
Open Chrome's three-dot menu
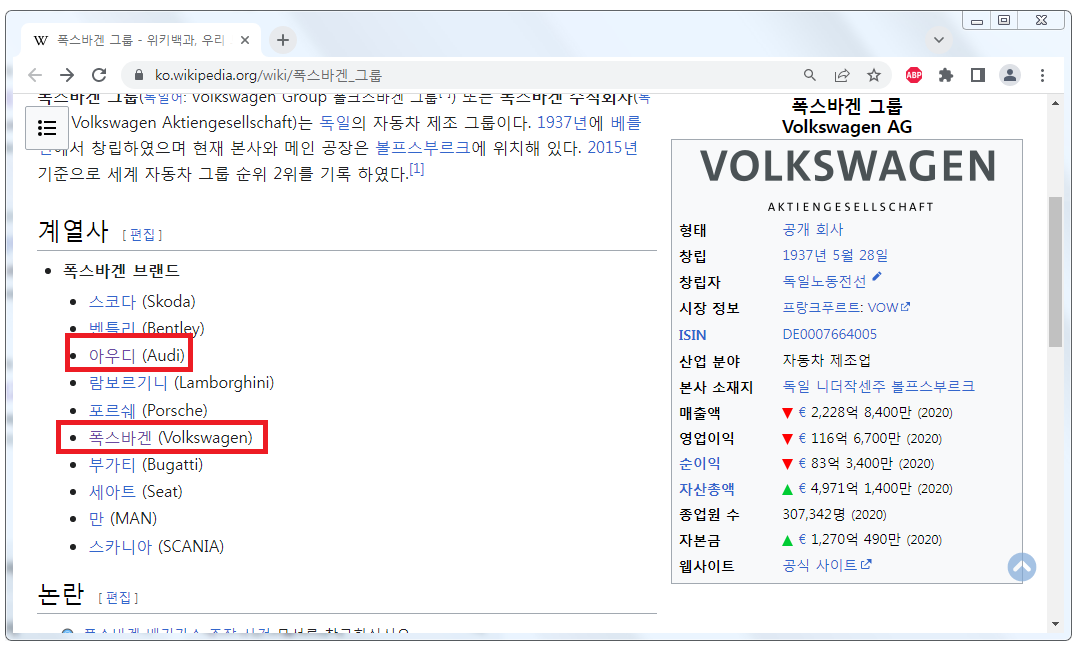1042,75
